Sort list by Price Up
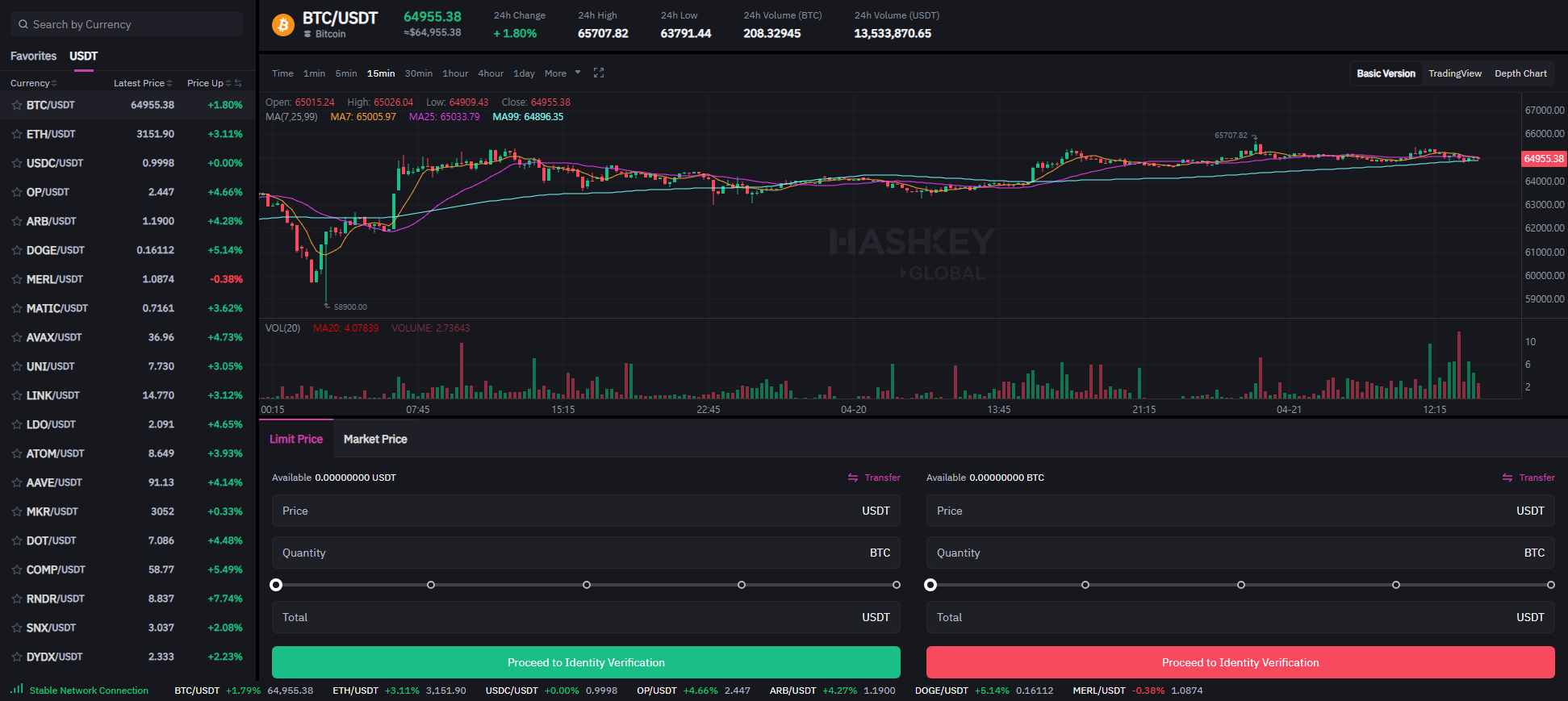Viewport: 1568px width, 701px height. coord(209,83)
